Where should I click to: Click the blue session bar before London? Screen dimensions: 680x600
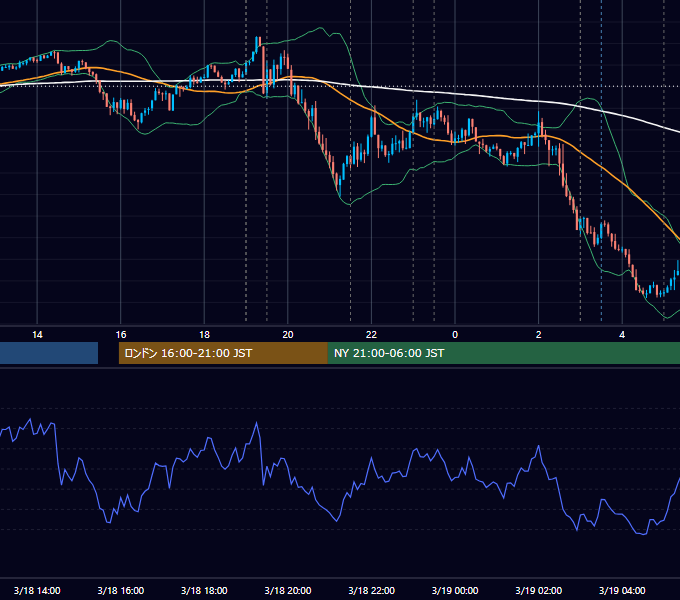coord(49,353)
